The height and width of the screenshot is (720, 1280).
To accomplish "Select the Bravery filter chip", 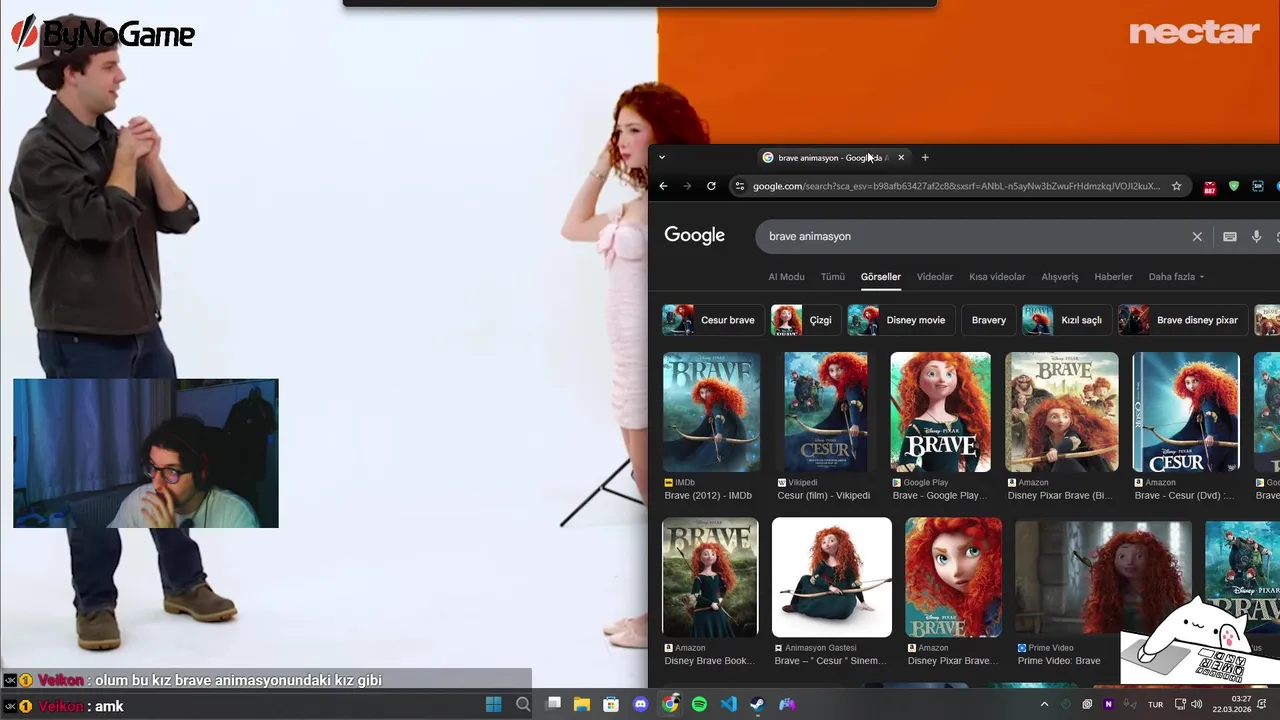I will point(989,320).
